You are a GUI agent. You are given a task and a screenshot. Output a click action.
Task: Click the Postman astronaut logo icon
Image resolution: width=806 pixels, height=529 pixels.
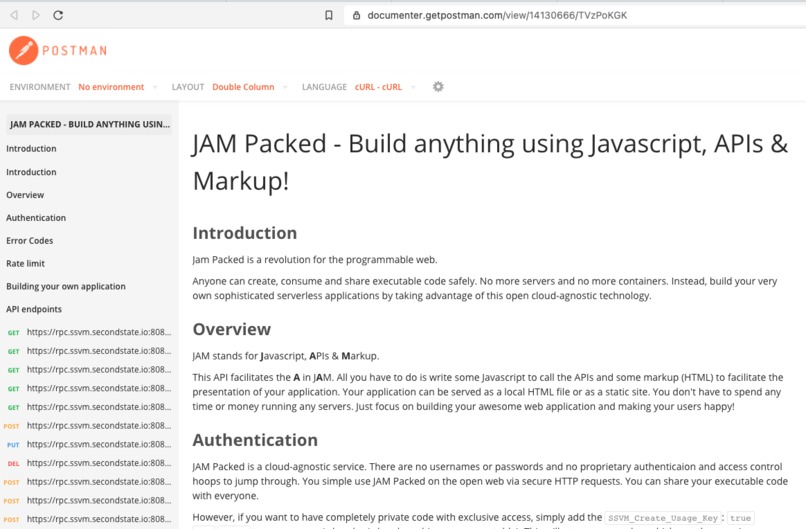[24, 50]
